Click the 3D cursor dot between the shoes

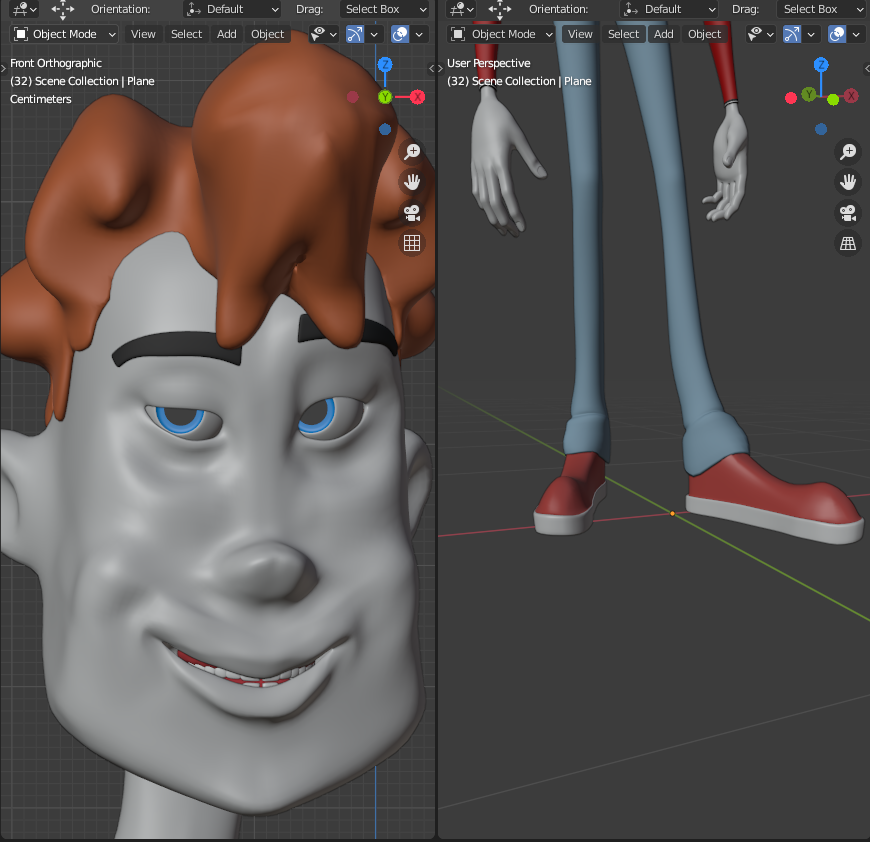point(672,512)
